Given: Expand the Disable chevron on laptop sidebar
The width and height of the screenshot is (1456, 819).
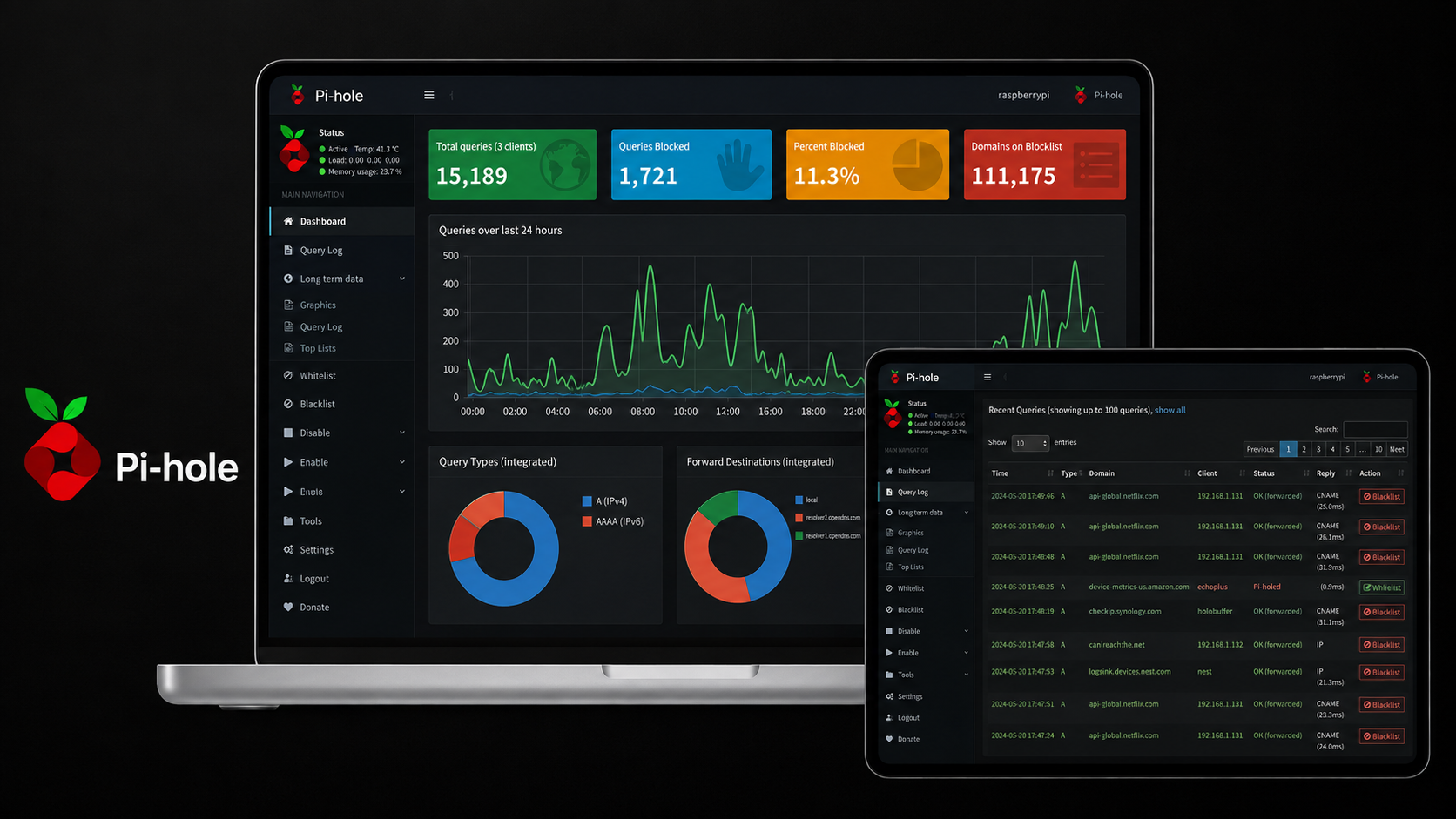Looking at the screenshot, I should (x=402, y=433).
